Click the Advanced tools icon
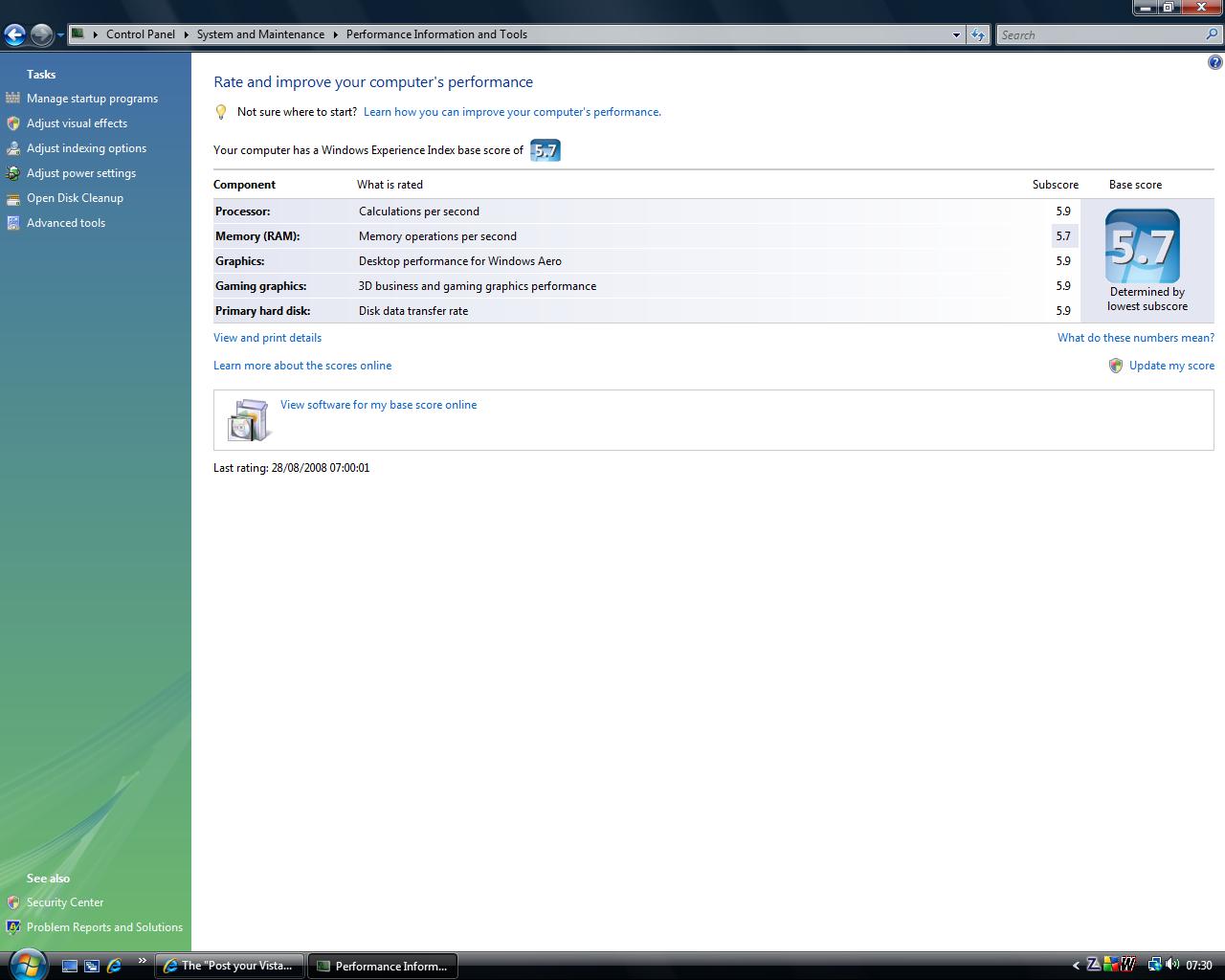This screenshot has width=1225, height=980. pos(12,222)
